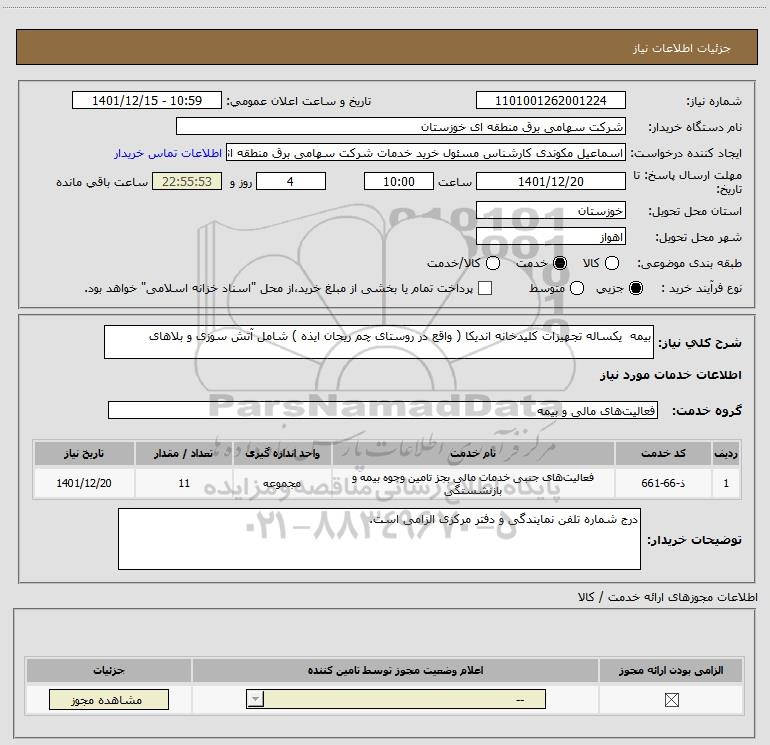Click the service group field فعالیت‌های مالی و بیمه
Viewport: 770px width, 745px height.
click(x=383, y=410)
